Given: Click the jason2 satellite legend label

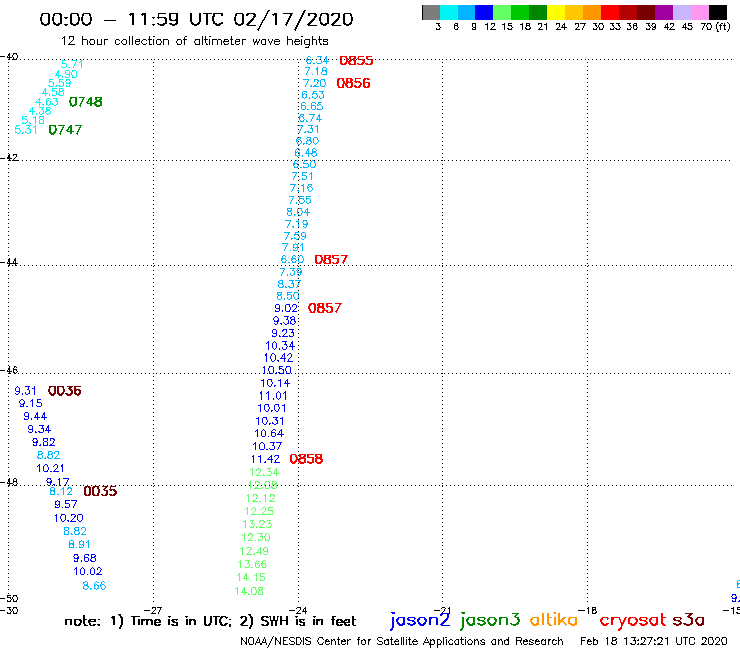Looking at the screenshot, I should pyautogui.click(x=420, y=620).
